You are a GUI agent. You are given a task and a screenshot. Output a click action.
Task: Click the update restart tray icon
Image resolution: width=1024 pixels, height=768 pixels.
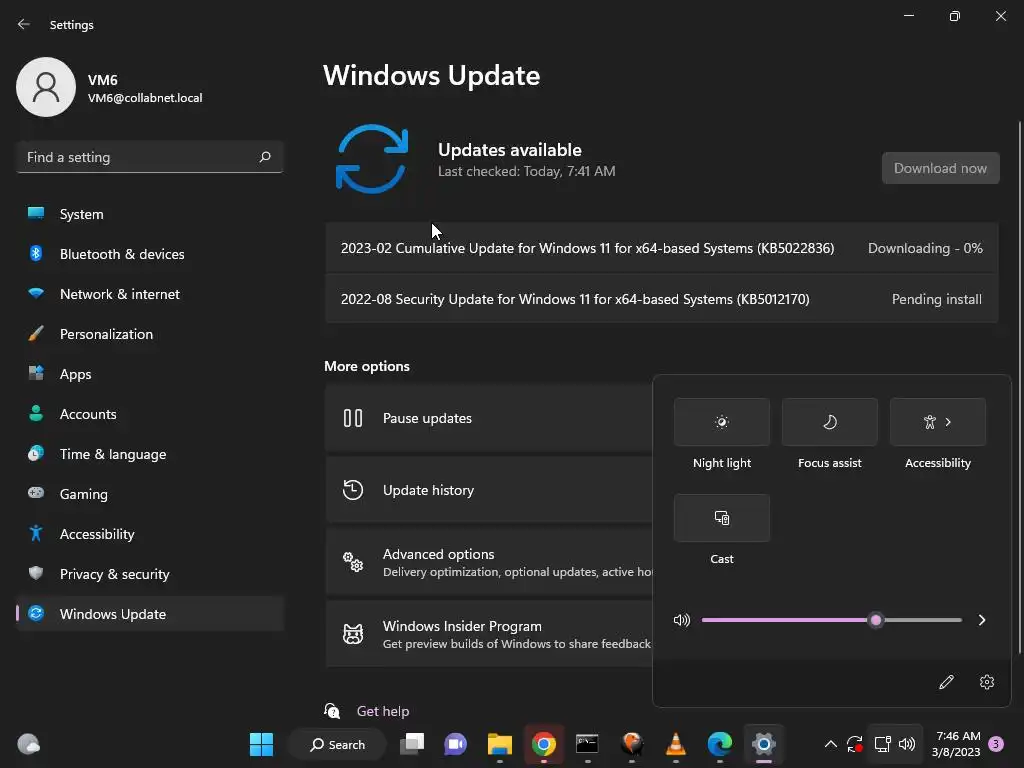[855, 744]
